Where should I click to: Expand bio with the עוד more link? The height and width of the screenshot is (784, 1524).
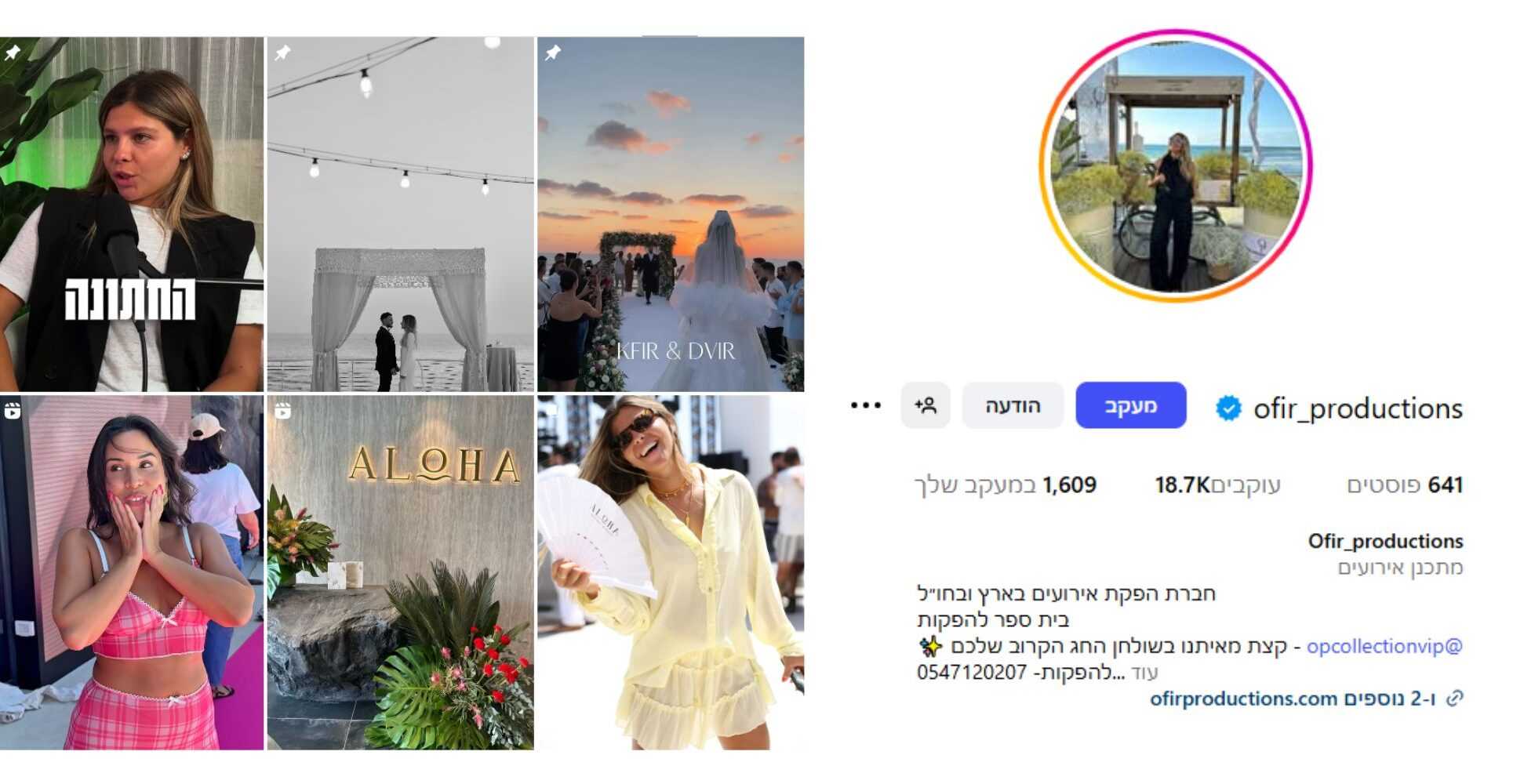pos(1145,673)
